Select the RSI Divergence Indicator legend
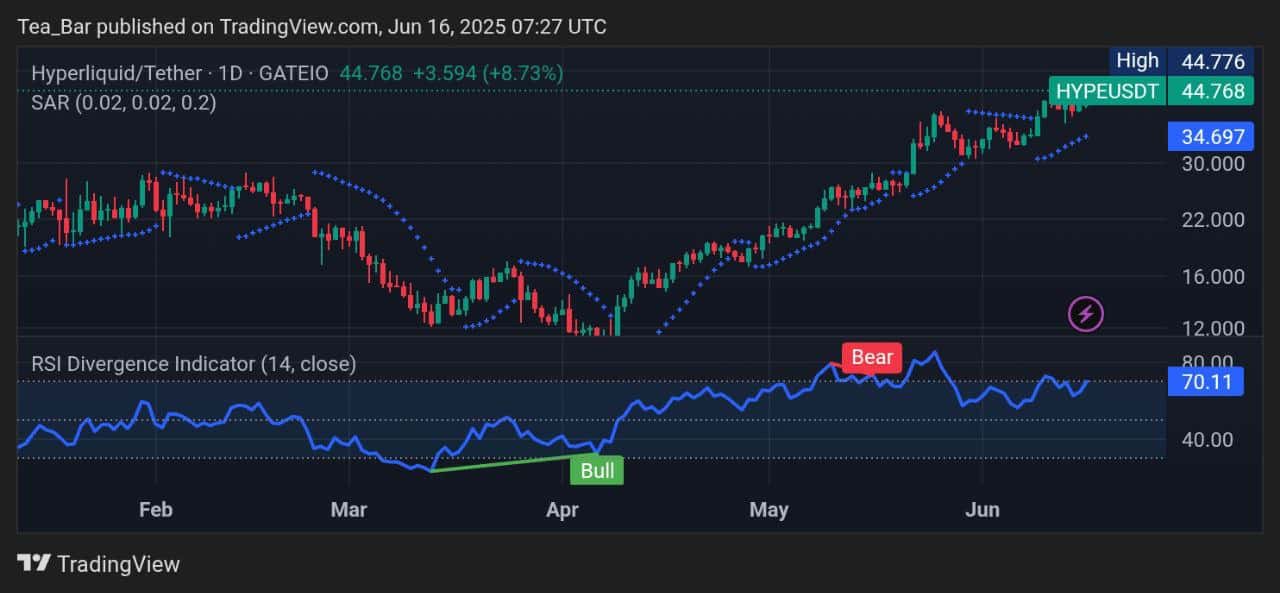The width and height of the screenshot is (1280, 593). point(194,364)
